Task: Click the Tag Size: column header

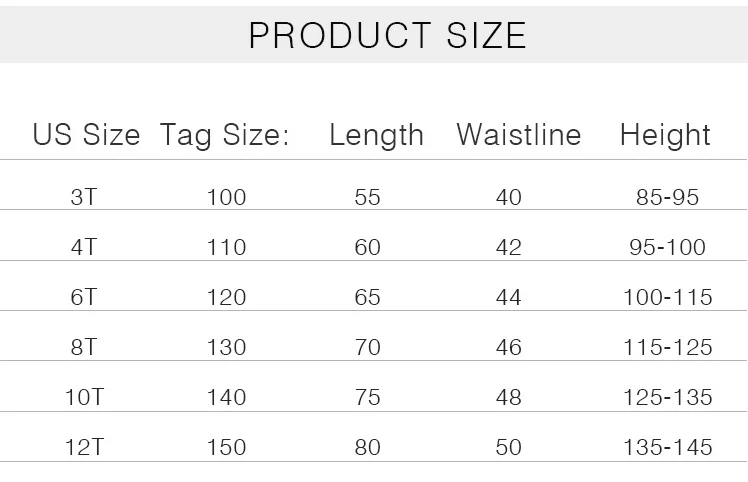Action: click(x=225, y=136)
